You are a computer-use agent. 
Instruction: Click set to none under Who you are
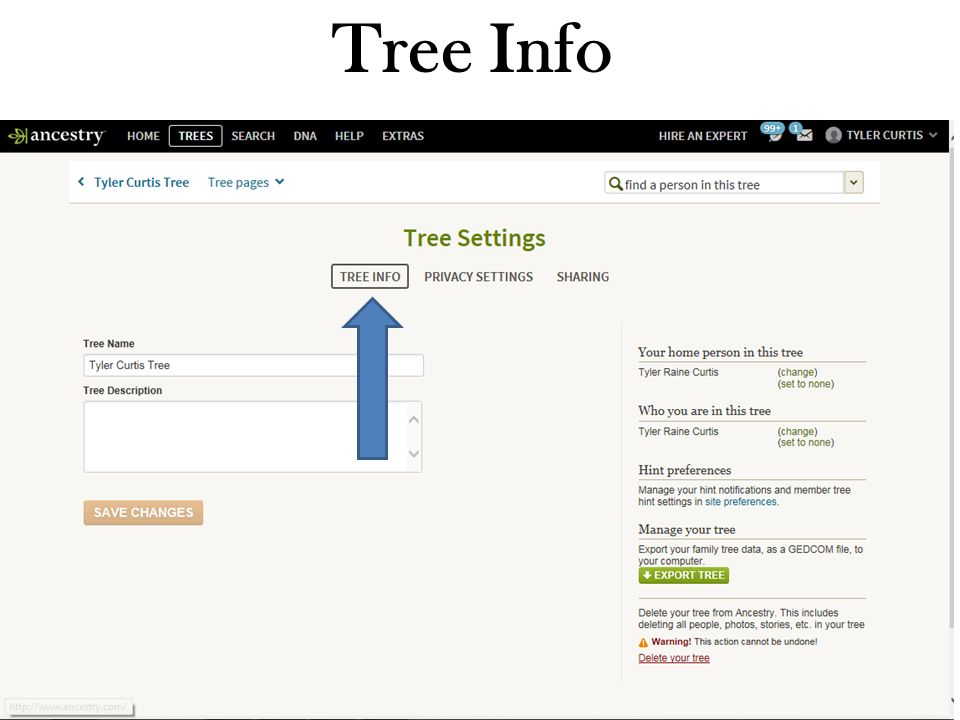tap(806, 443)
